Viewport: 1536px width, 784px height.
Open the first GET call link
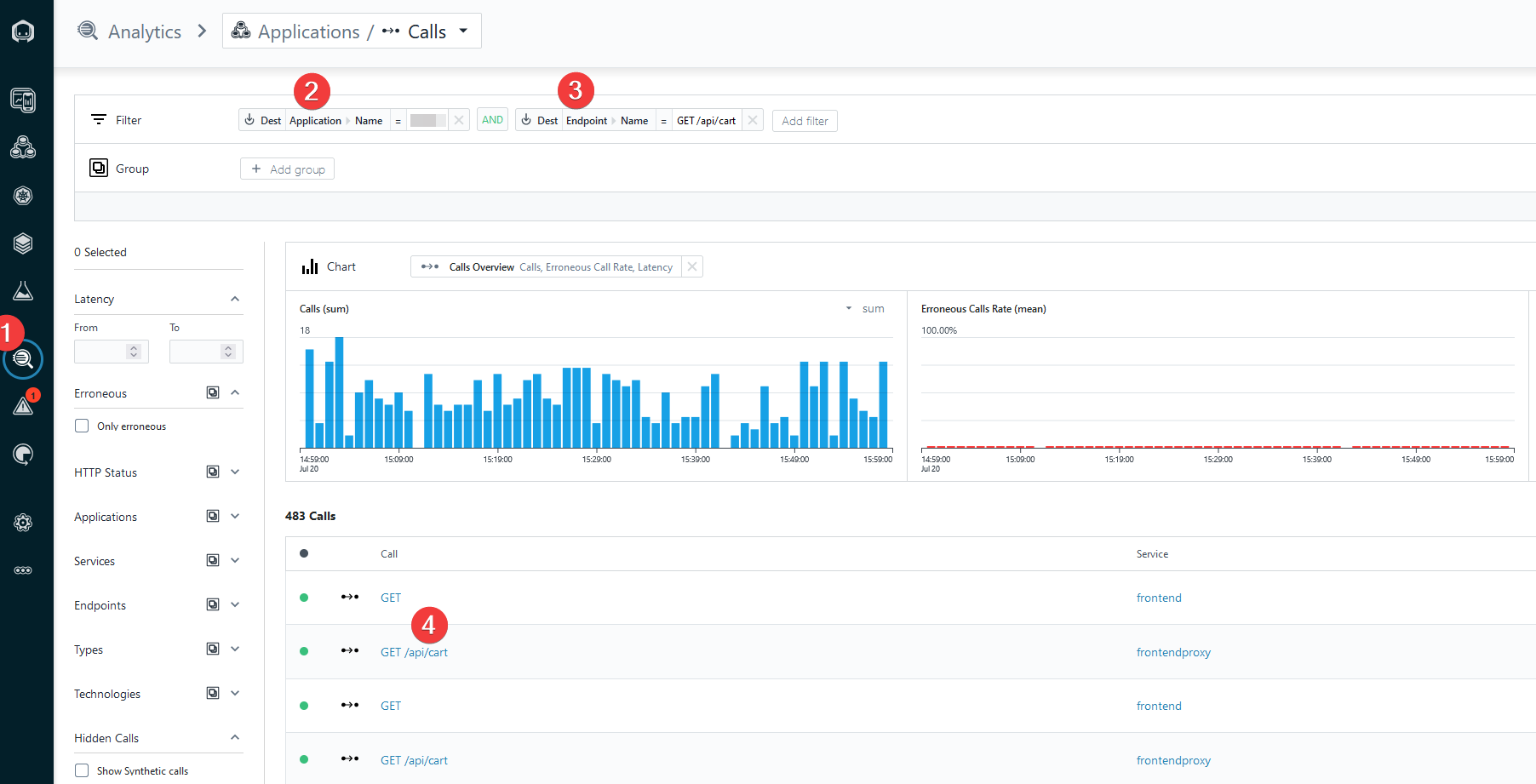pyautogui.click(x=391, y=598)
